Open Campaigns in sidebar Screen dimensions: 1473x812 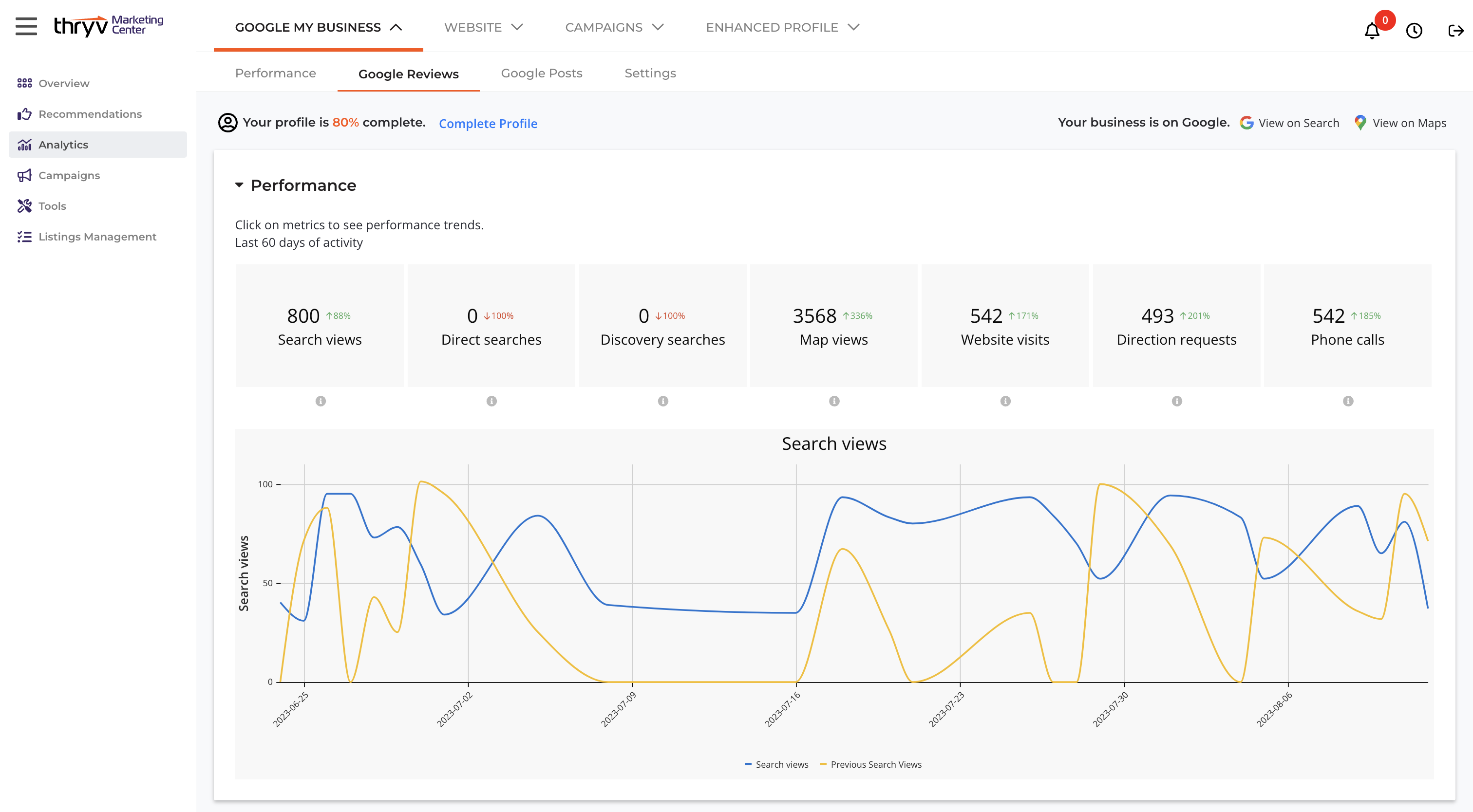click(x=98, y=175)
